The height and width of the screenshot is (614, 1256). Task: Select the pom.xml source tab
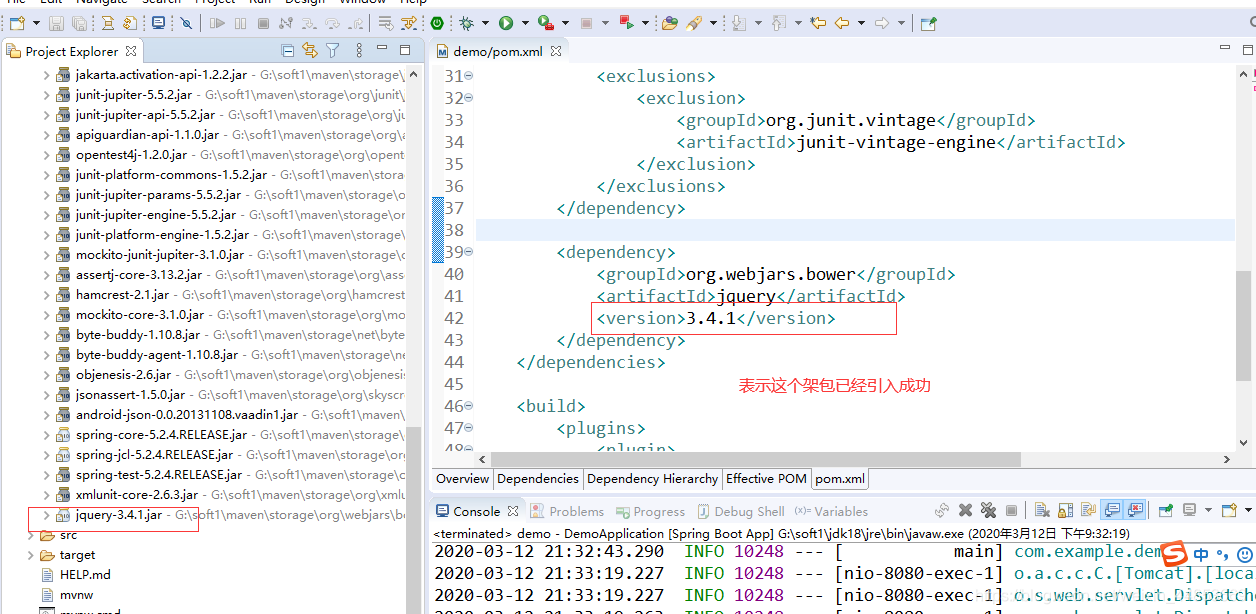pyautogui.click(x=840, y=479)
